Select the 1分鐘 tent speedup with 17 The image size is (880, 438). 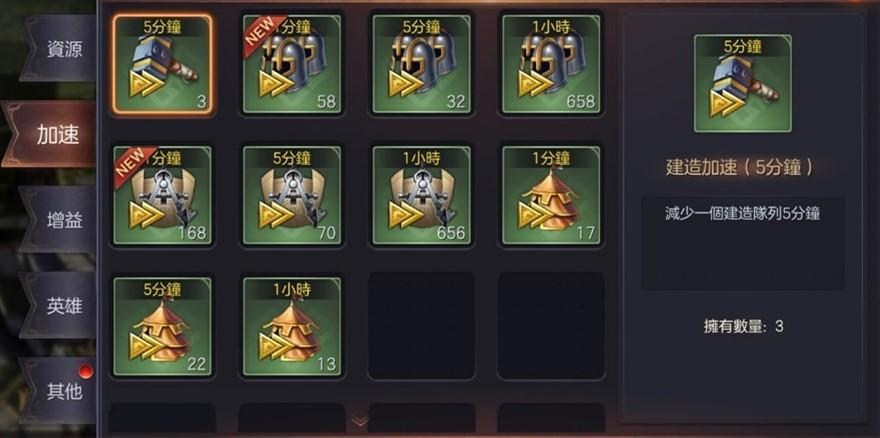[x=551, y=195]
